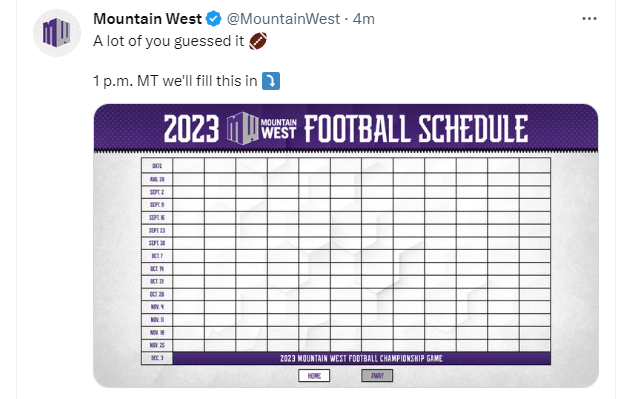Open the Mountain West display name
632x399 pixels.
pos(148,19)
